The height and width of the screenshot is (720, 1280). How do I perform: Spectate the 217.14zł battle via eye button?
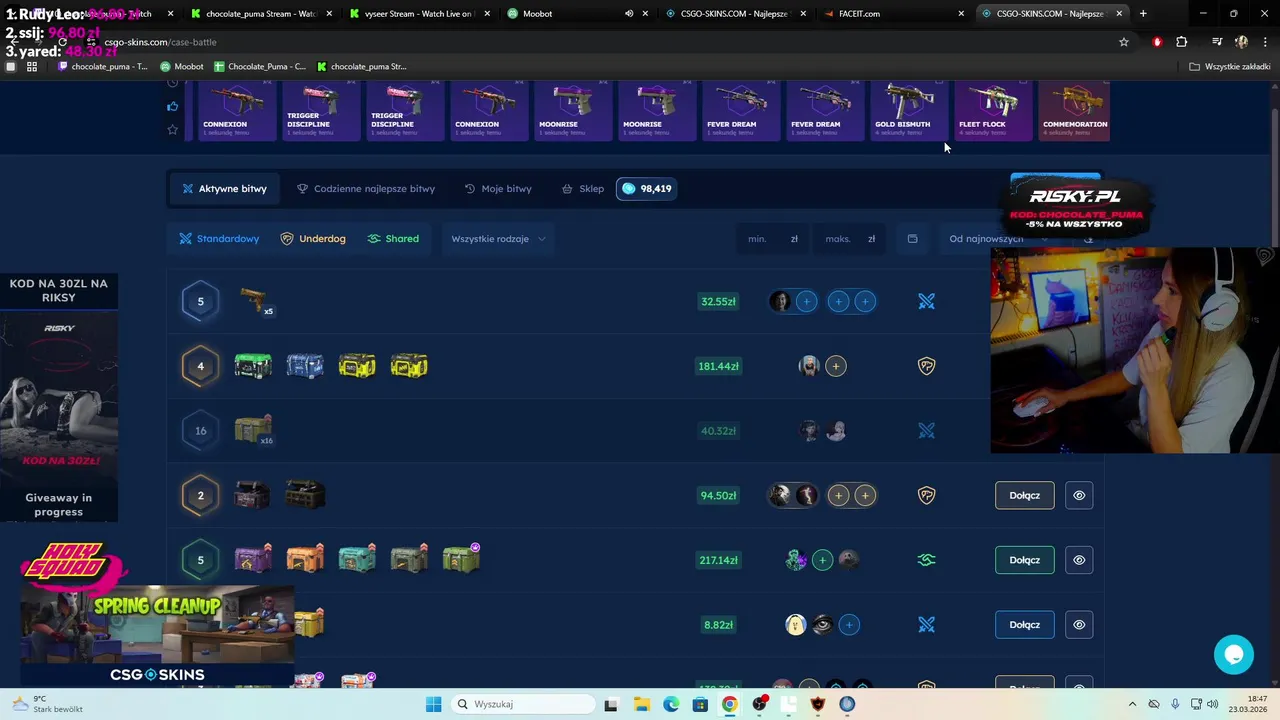pyautogui.click(x=1079, y=560)
